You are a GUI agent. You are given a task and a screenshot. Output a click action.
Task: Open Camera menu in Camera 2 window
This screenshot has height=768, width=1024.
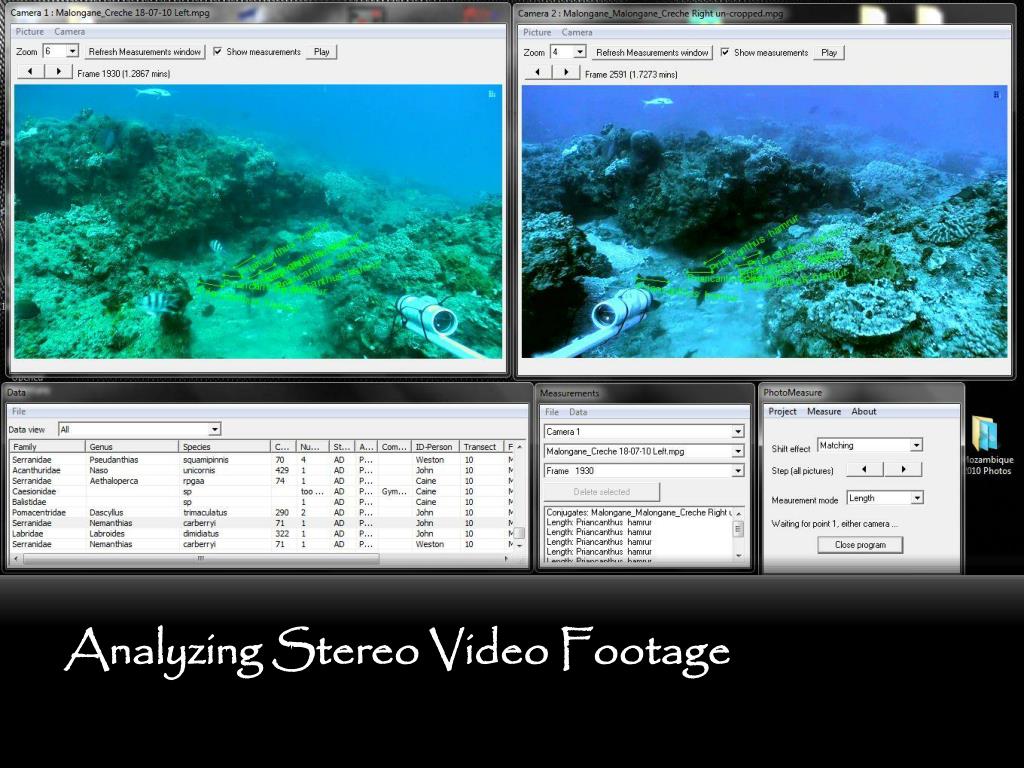[x=577, y=32]
